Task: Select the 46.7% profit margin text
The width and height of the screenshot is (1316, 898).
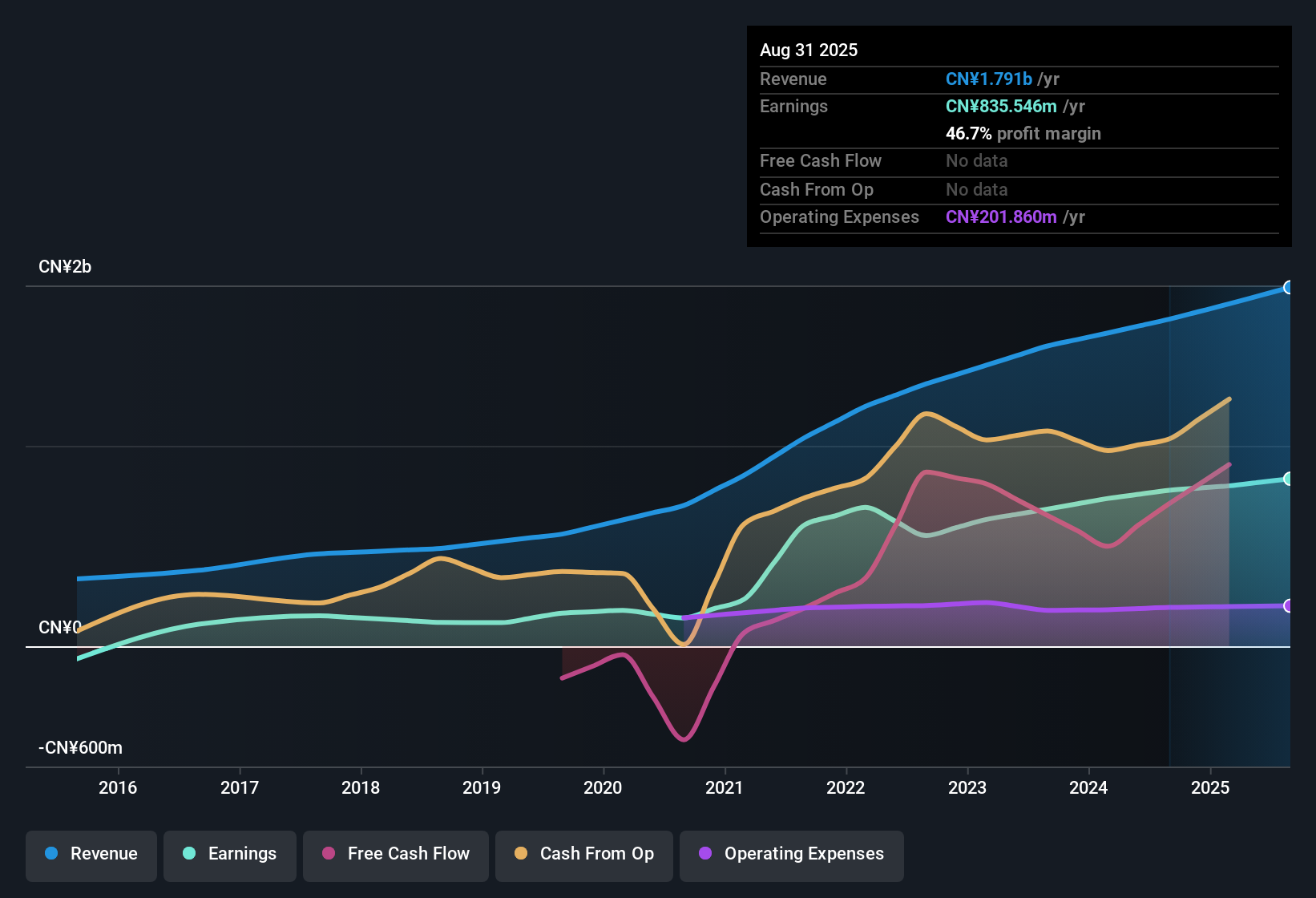Action: pos(1023,133)
